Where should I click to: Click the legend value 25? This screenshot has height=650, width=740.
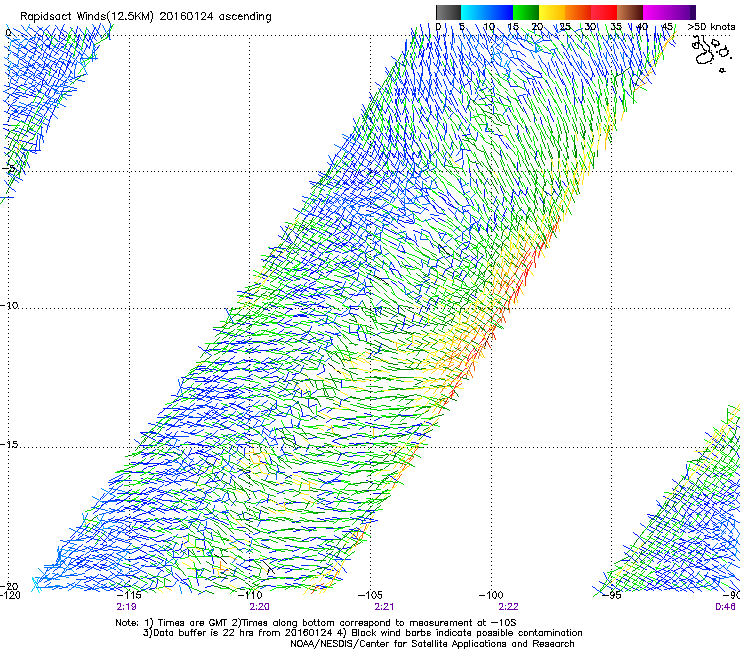click(x=565, y=27)
